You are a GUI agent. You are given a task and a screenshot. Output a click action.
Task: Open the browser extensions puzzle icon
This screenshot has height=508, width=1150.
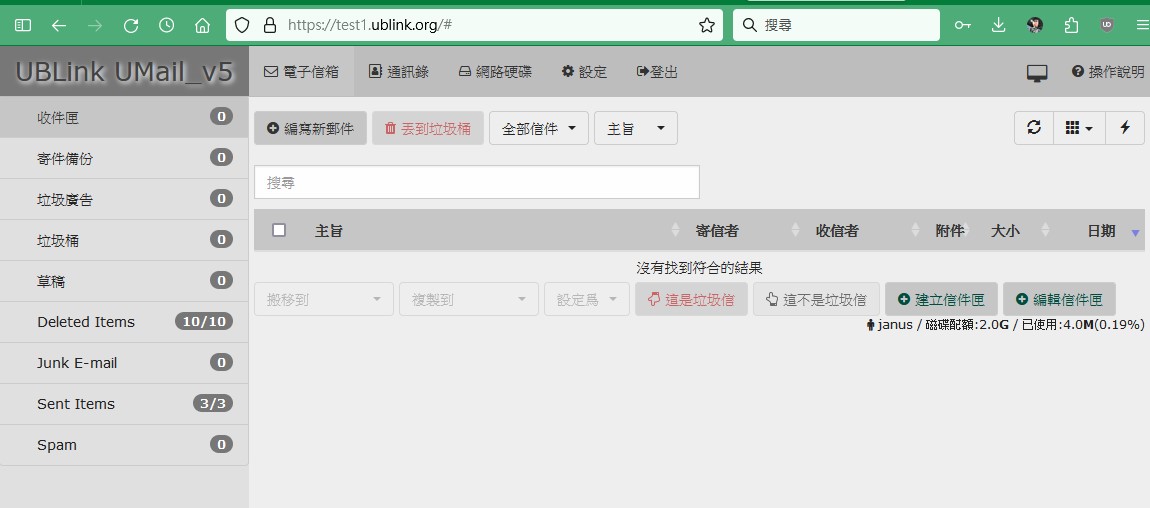point(1071,25)
